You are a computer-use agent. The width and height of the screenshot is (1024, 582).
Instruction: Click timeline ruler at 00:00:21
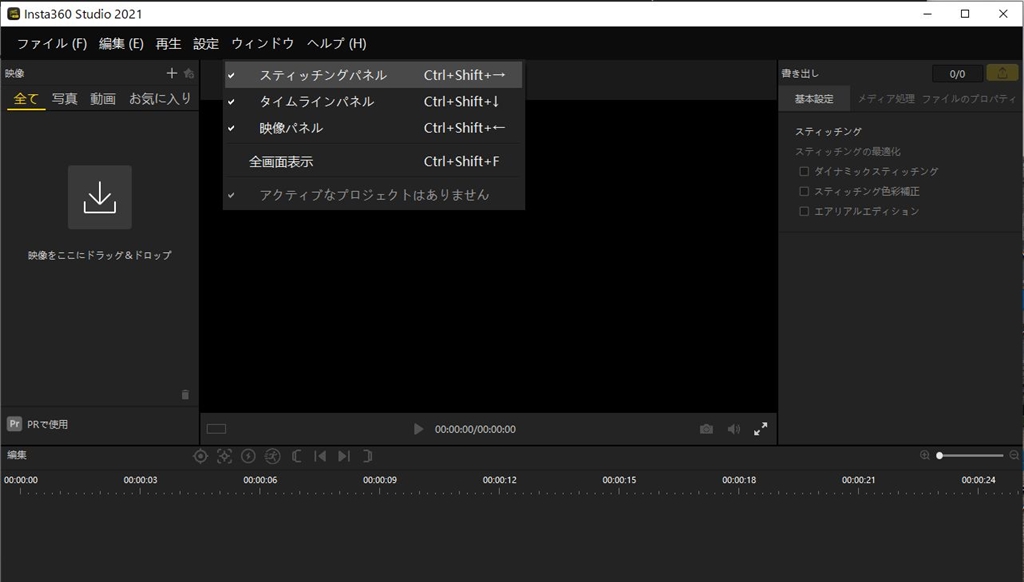click(x=858, y=480)
